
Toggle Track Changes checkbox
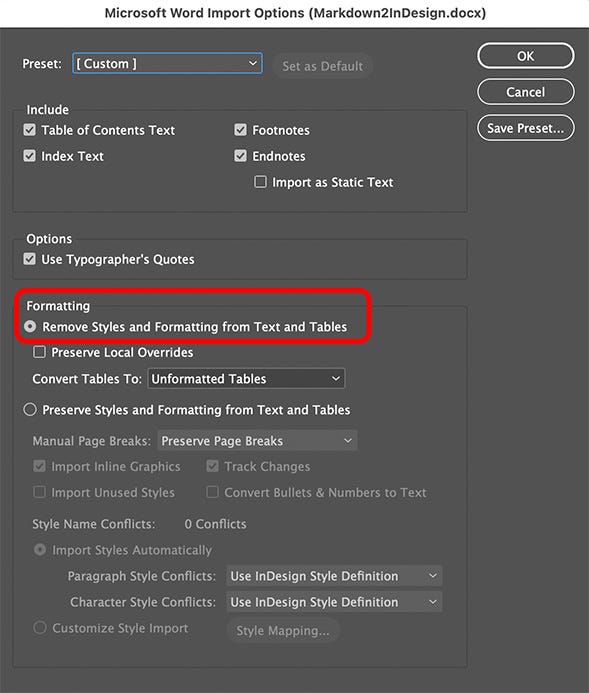213,466
